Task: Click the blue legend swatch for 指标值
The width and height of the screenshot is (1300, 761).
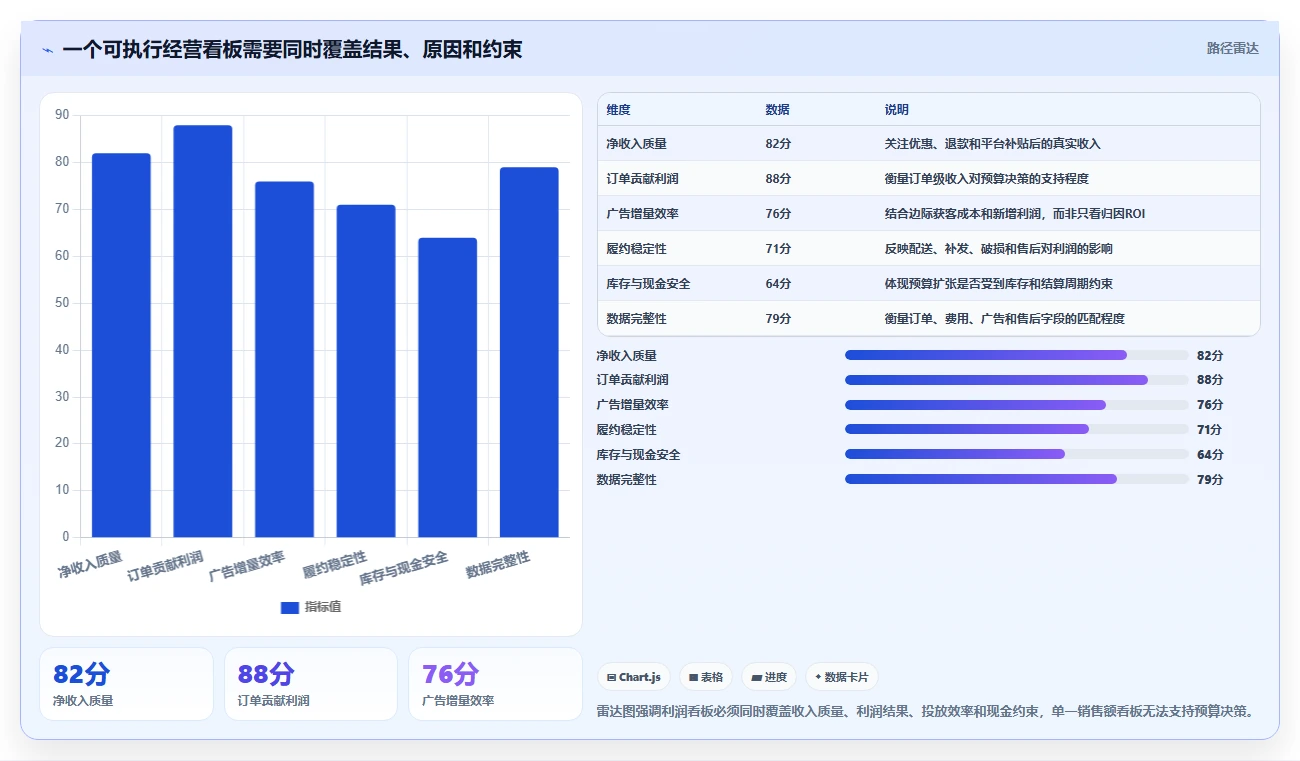Action: point(290,607)
